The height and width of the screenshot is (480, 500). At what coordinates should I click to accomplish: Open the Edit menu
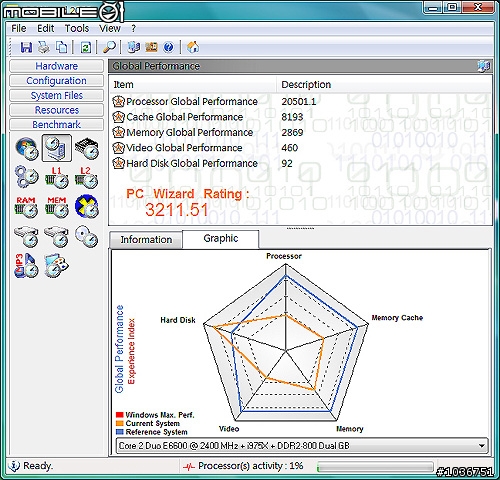pos(45,29)
